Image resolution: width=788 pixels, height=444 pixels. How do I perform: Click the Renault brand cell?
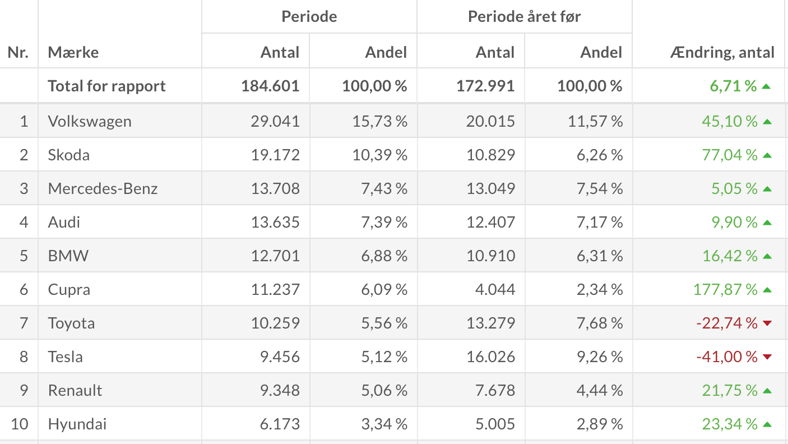pyautogui.click(x=75, y=390)
